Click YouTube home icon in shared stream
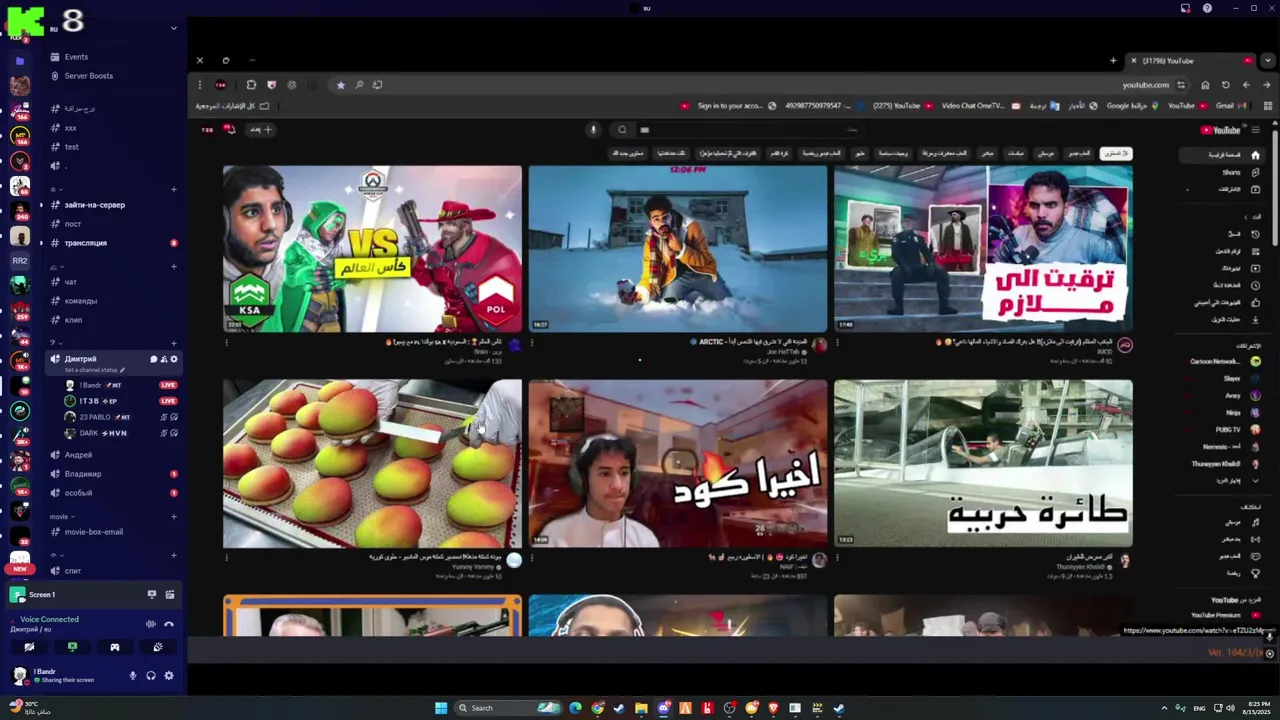This screenshot has width=1280, height=720. pyautogui.click(x=1255, y=155)
